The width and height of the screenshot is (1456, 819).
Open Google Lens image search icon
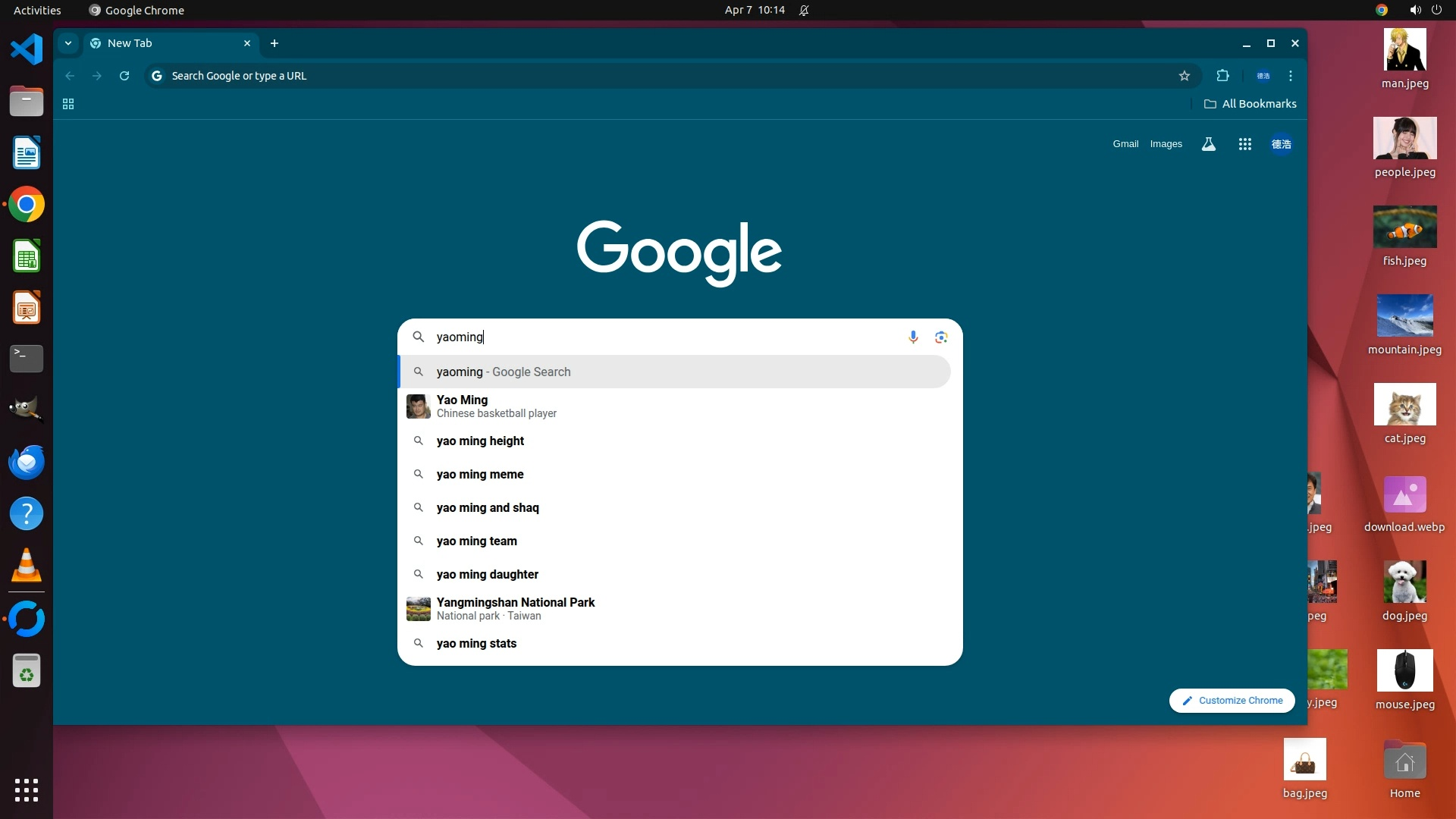pos(941,337)
